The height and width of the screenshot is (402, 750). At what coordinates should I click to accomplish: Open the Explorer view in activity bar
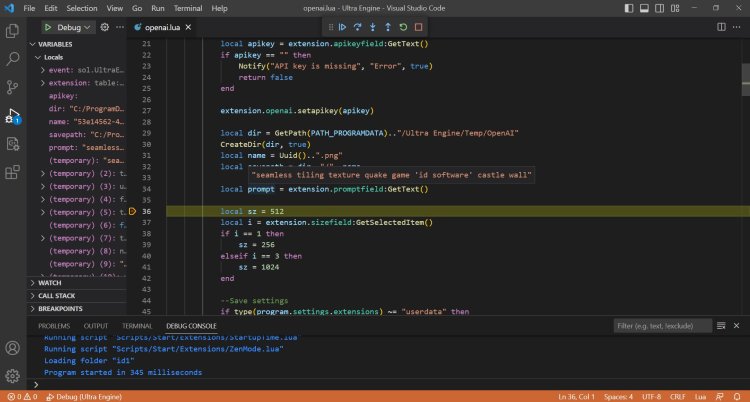(x=13, y=31)
